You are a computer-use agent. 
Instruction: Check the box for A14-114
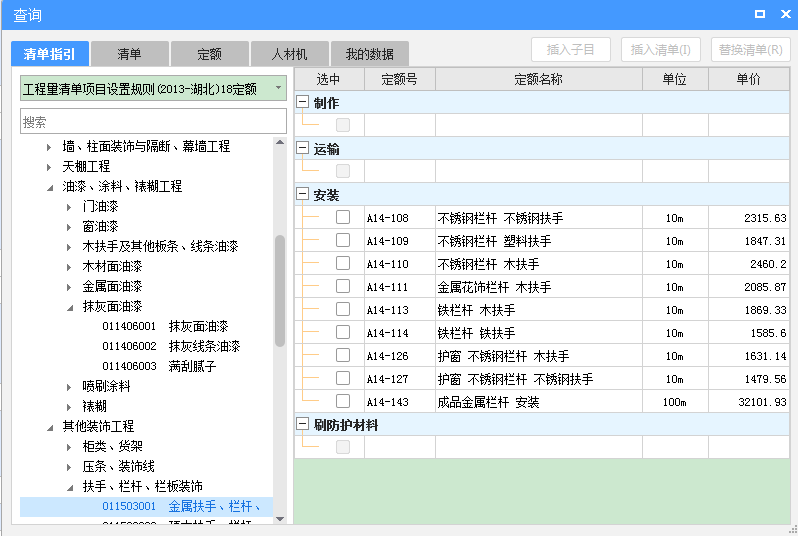click(343, 332)
